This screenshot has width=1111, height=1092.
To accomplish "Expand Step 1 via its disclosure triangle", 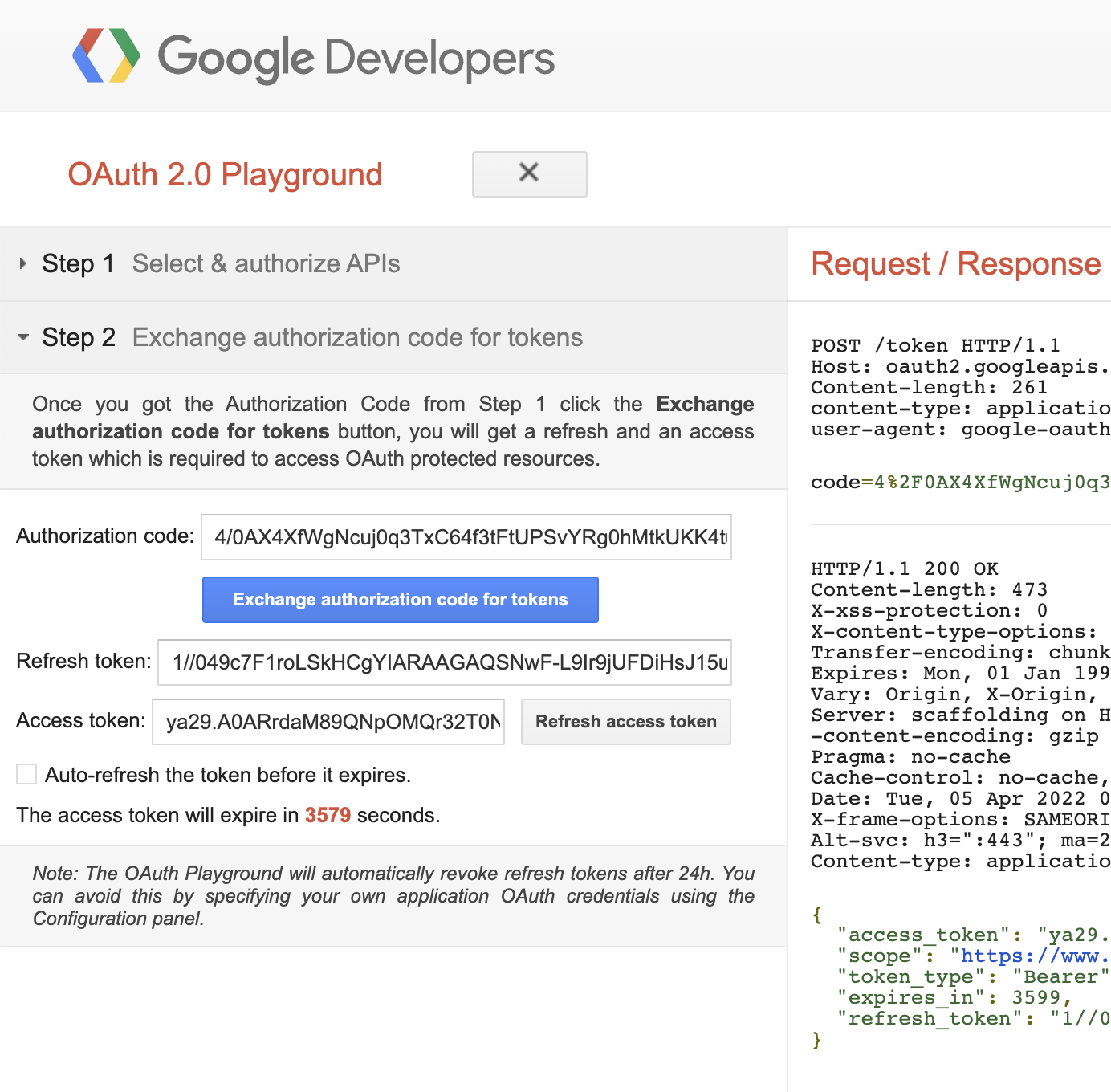I will click(23, 263).
